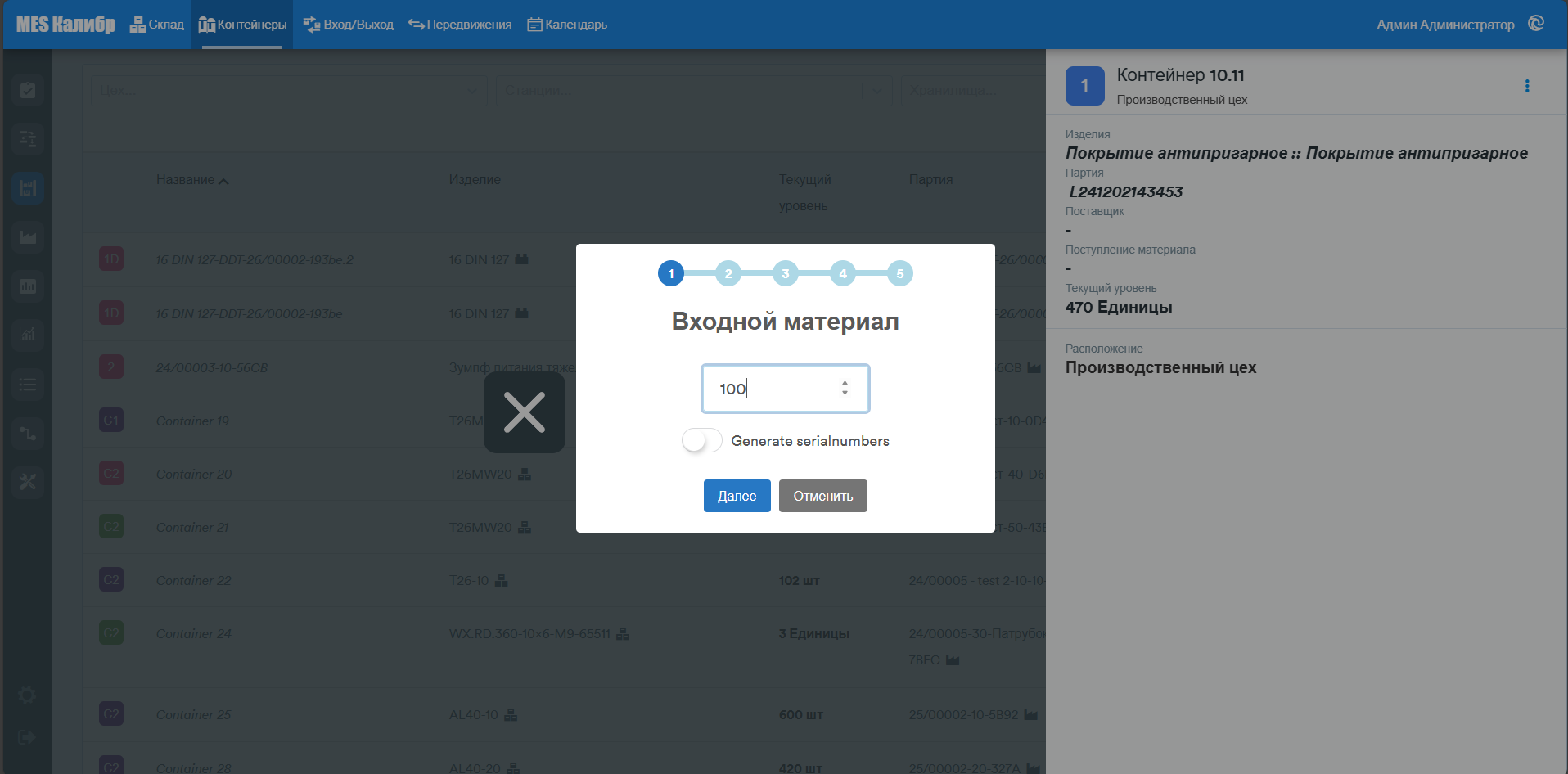1568x774 pixels.
Task: Click the C2 badge of Container 22
Action: point(111,580)
